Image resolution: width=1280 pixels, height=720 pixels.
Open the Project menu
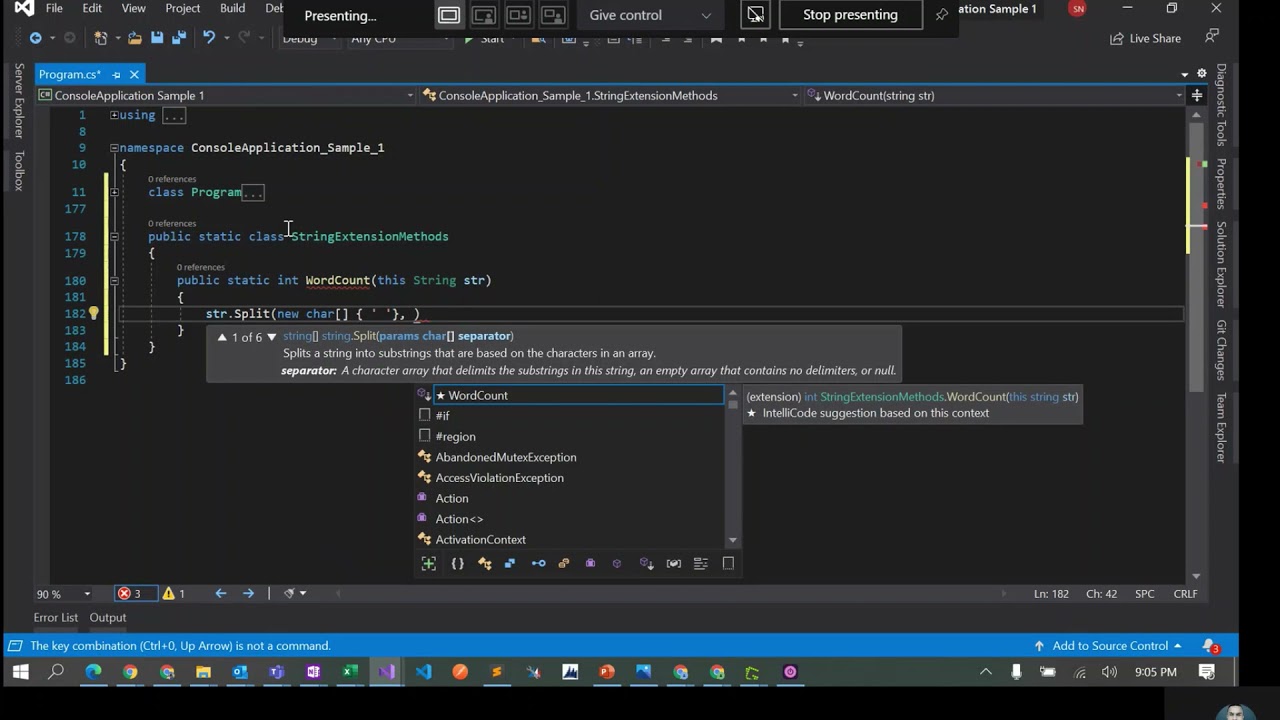tap(183, 8)
